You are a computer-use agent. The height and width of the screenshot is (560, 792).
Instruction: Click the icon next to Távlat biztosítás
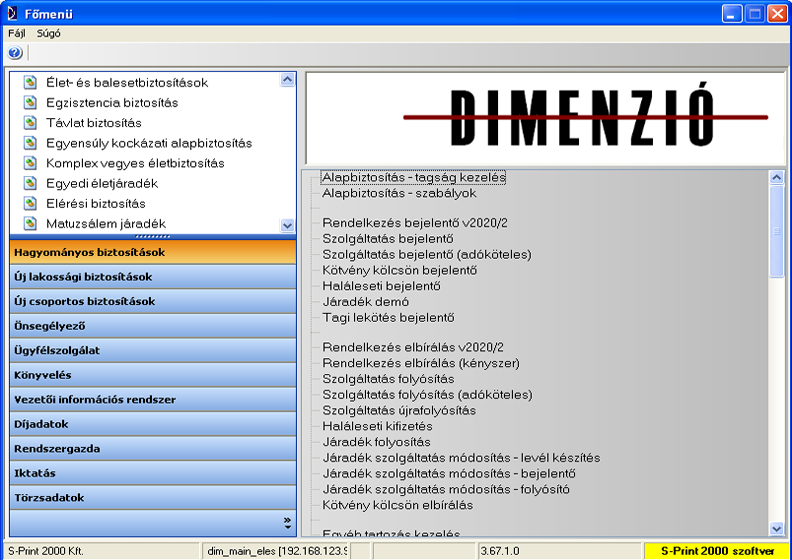point(30,123)
